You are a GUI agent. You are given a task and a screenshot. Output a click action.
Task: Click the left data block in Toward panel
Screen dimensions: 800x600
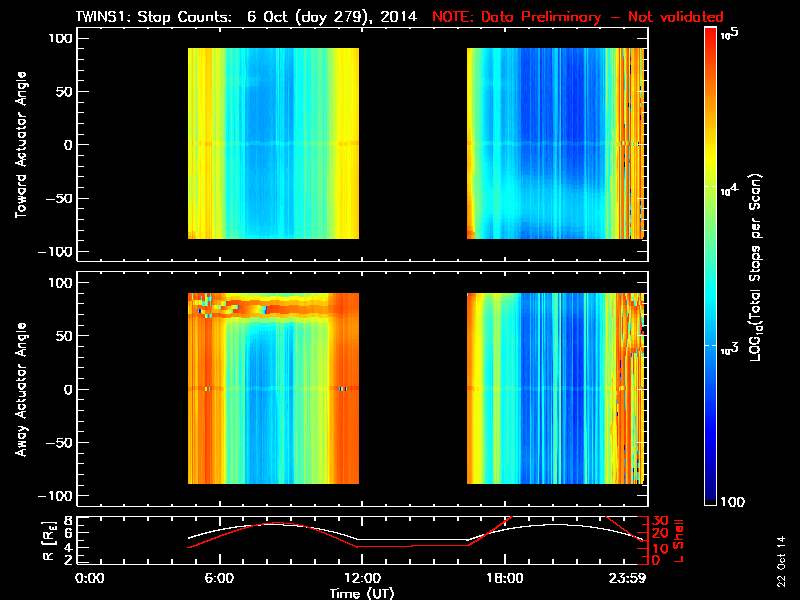coord(273,144)
